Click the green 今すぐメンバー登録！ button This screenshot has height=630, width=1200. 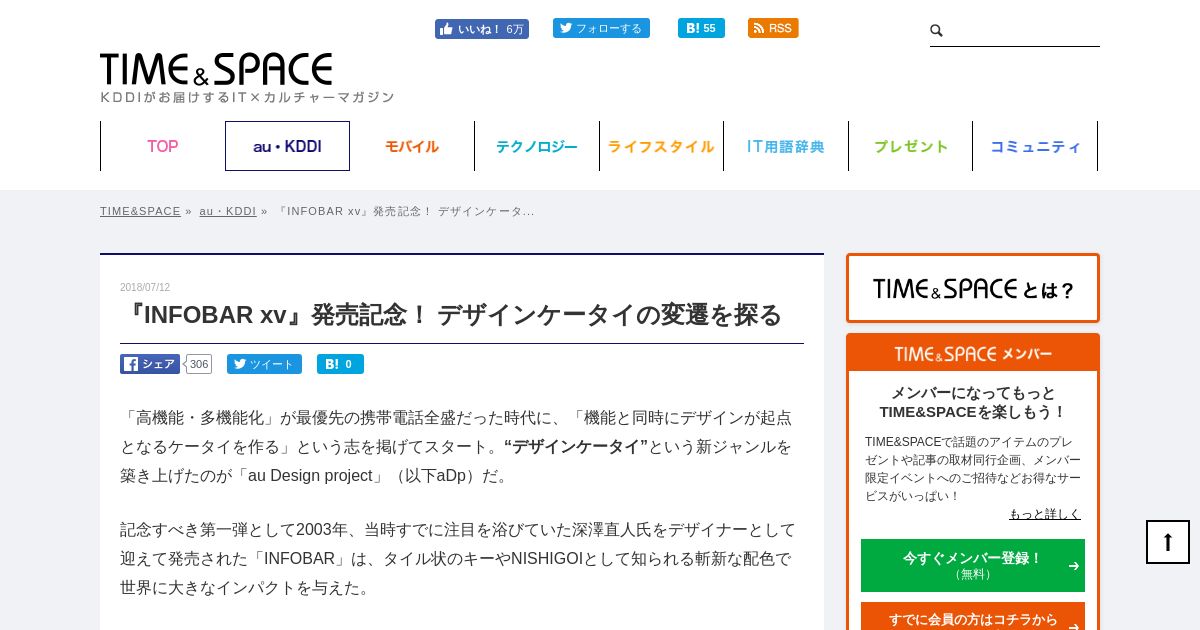point(973,565)
